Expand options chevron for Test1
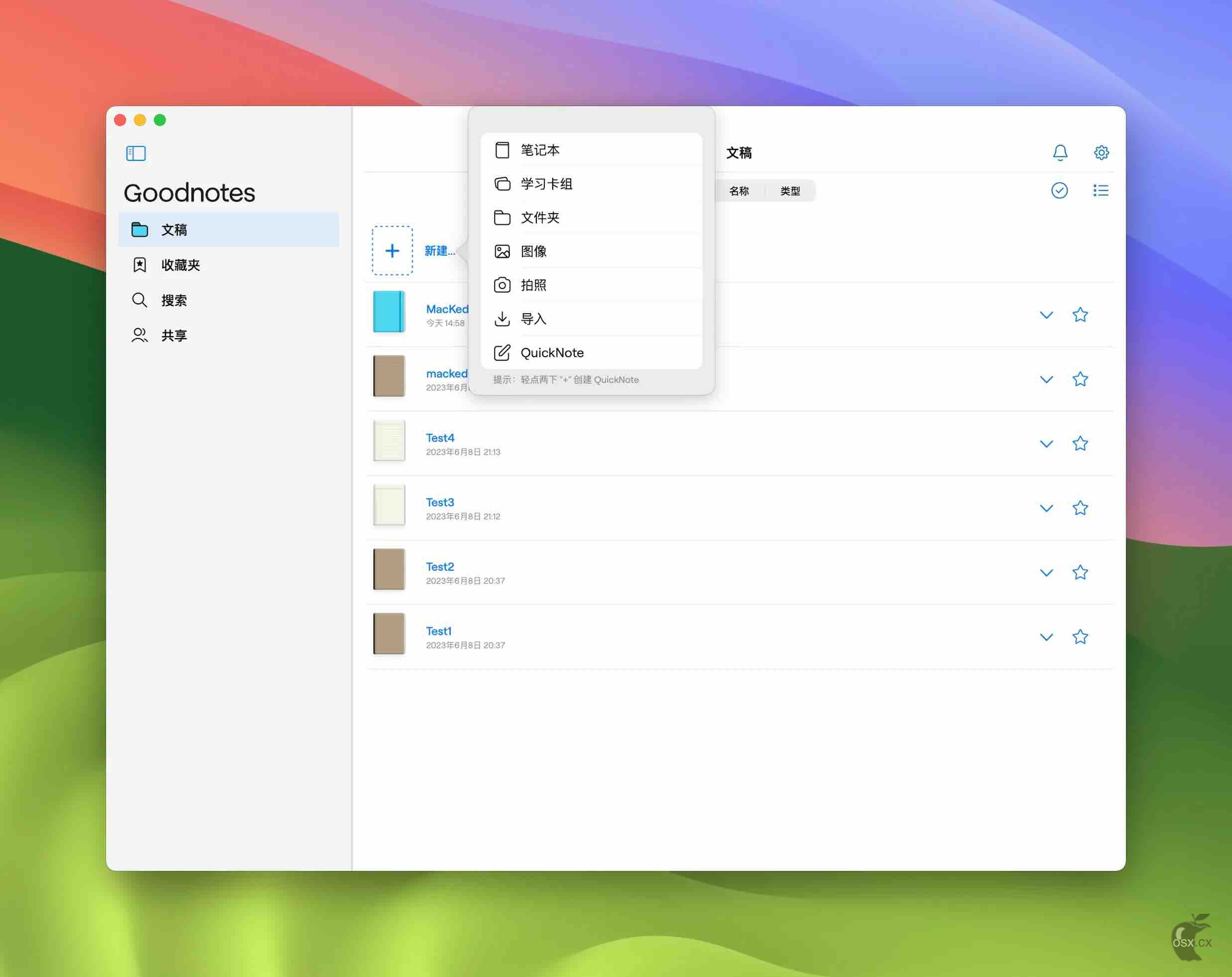The width and height of the screenshot is (1232, 977). pos(1046,637)
